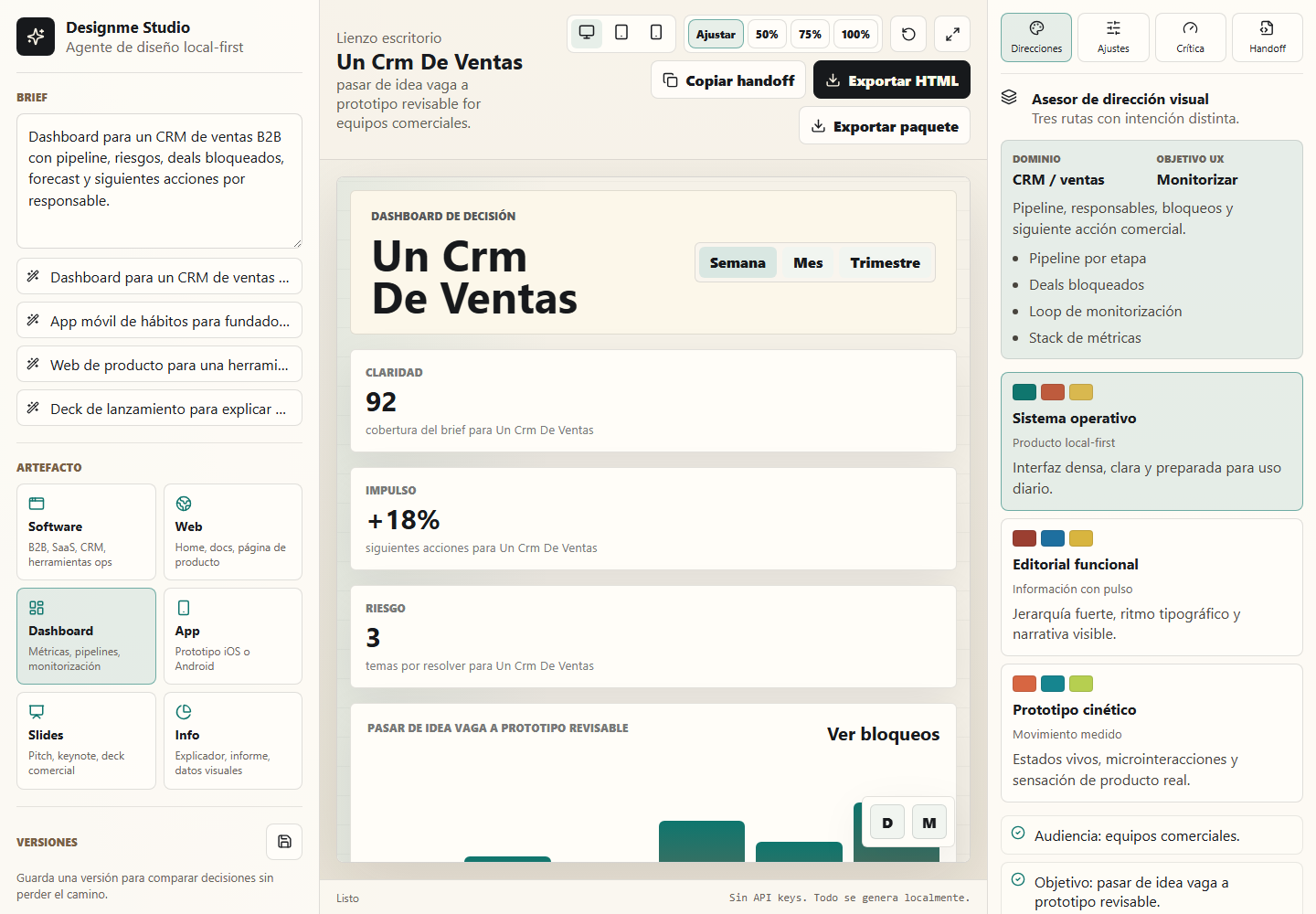Choose the Dashboard artifact card
1316x914 pixels.
point(86,636)
